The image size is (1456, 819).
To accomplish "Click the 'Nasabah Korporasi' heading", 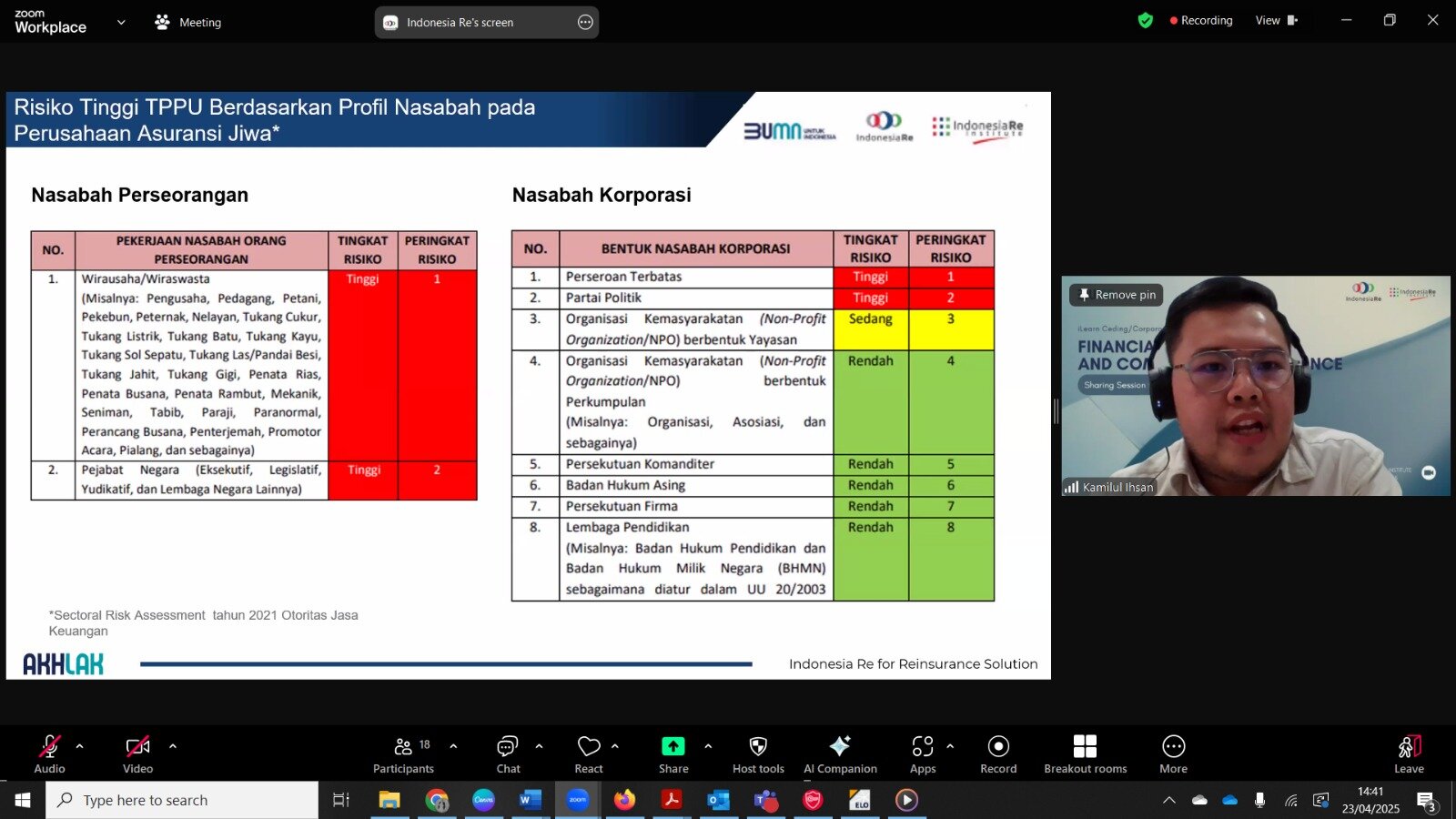I will coord(602,195).
